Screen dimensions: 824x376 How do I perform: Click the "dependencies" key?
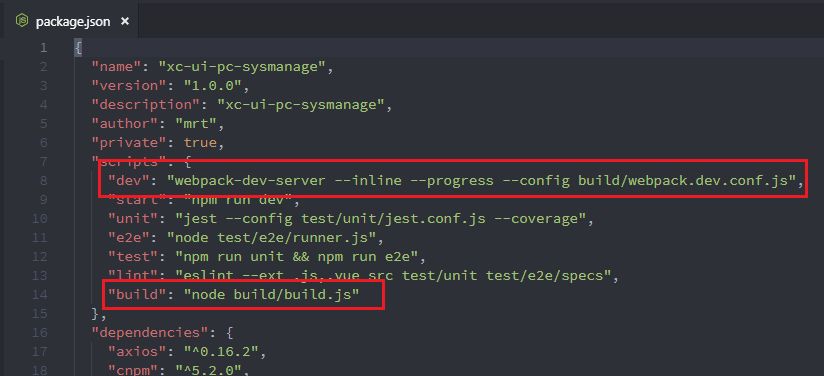point(150,332)
